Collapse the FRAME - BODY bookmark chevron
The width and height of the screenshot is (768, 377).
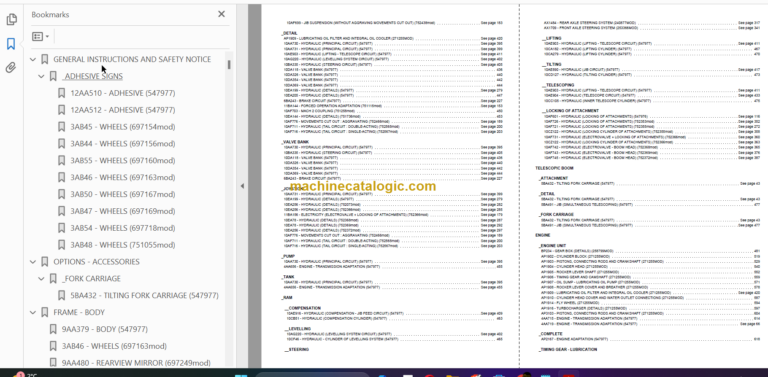(33, 312)
